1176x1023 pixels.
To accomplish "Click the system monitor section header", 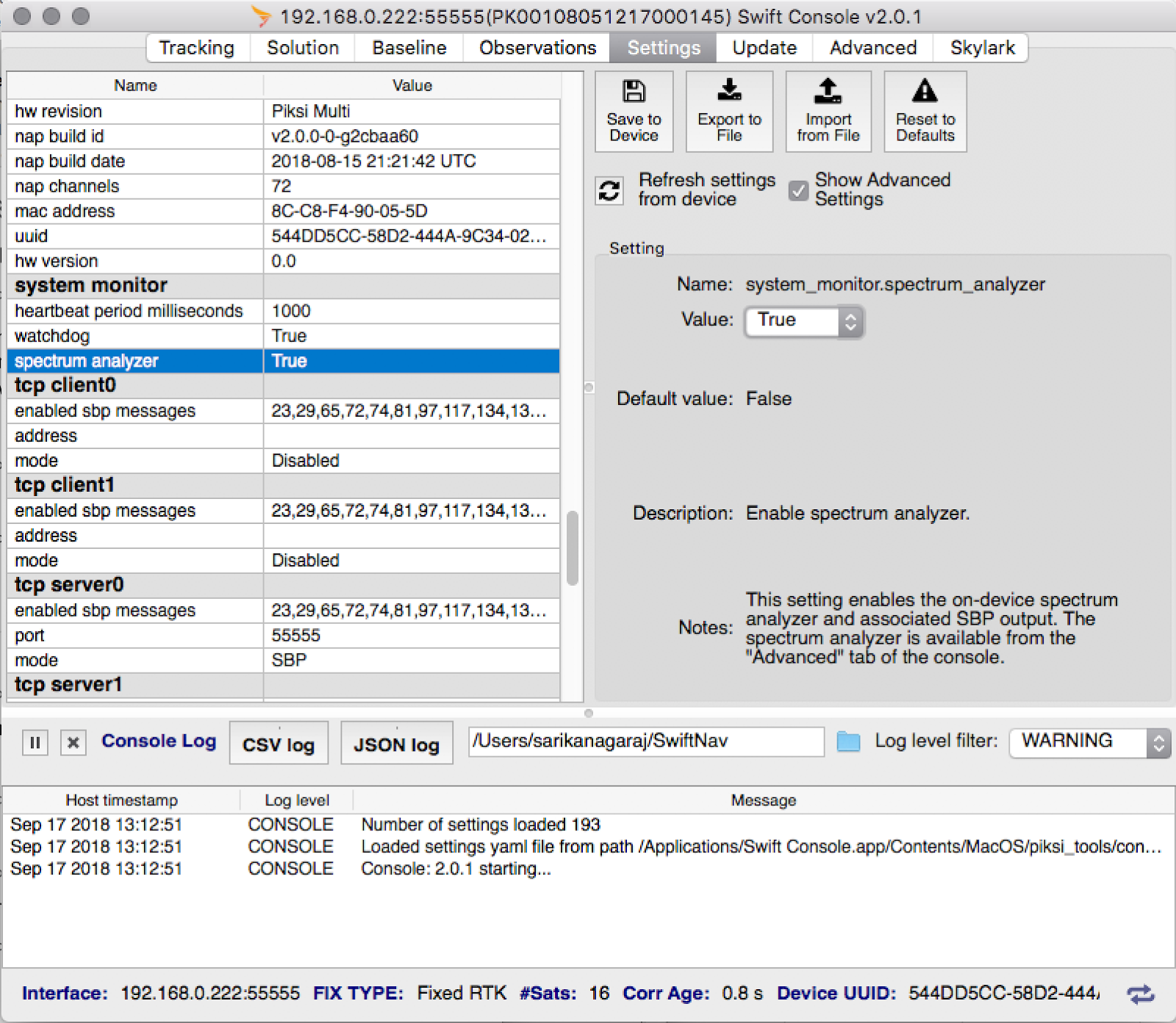I will point(284,285).
